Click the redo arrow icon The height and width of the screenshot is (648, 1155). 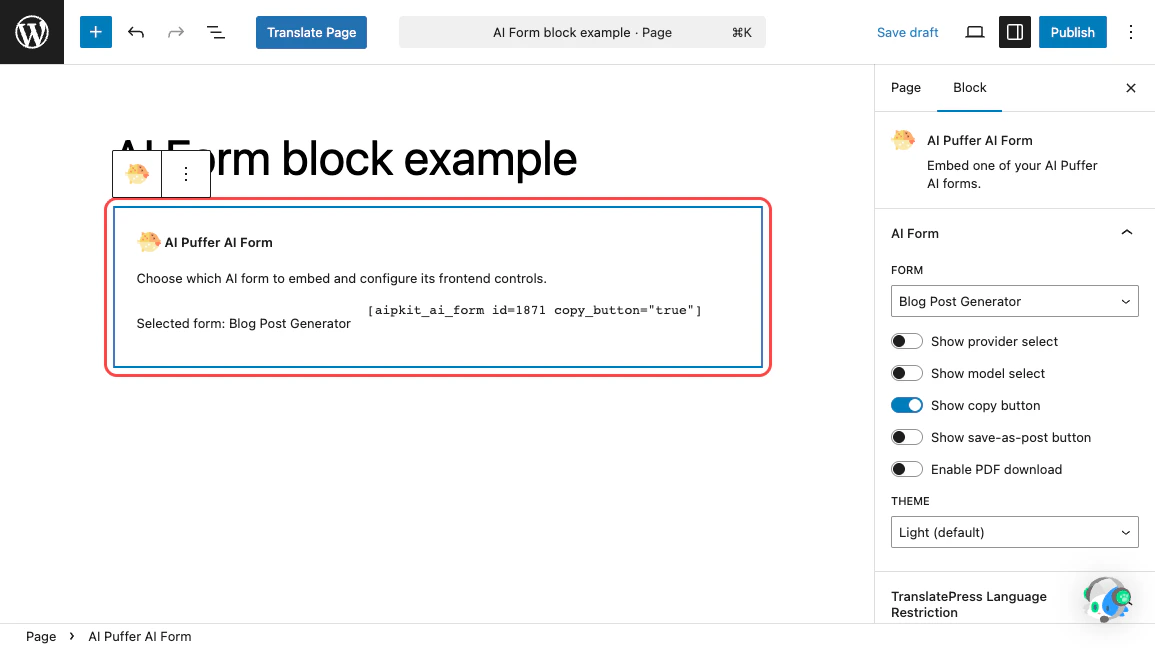coord(176,31)
